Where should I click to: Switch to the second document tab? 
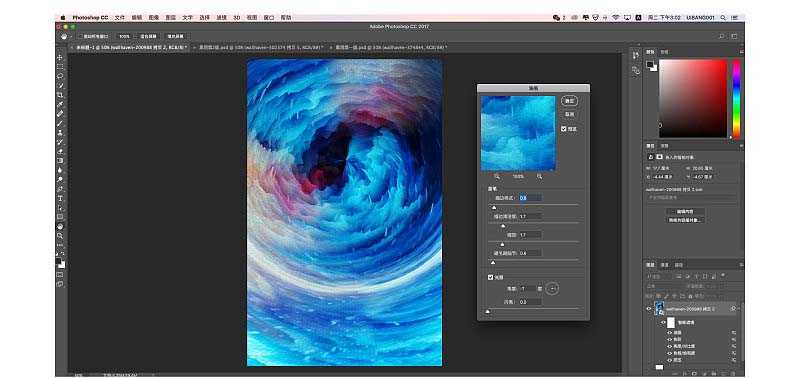262,47
